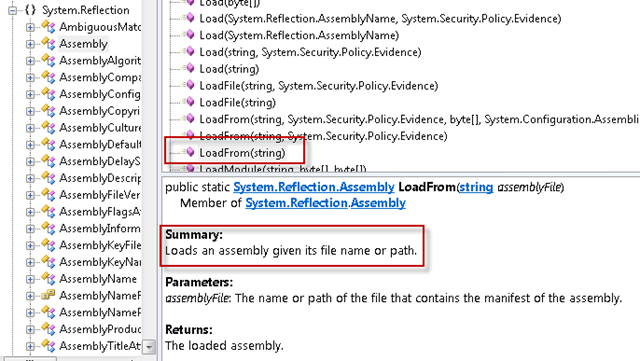The height and width of the screenshot is (361, 640).
Task: Expand the AssemblyConfig class node
Action: click(30, 94)
